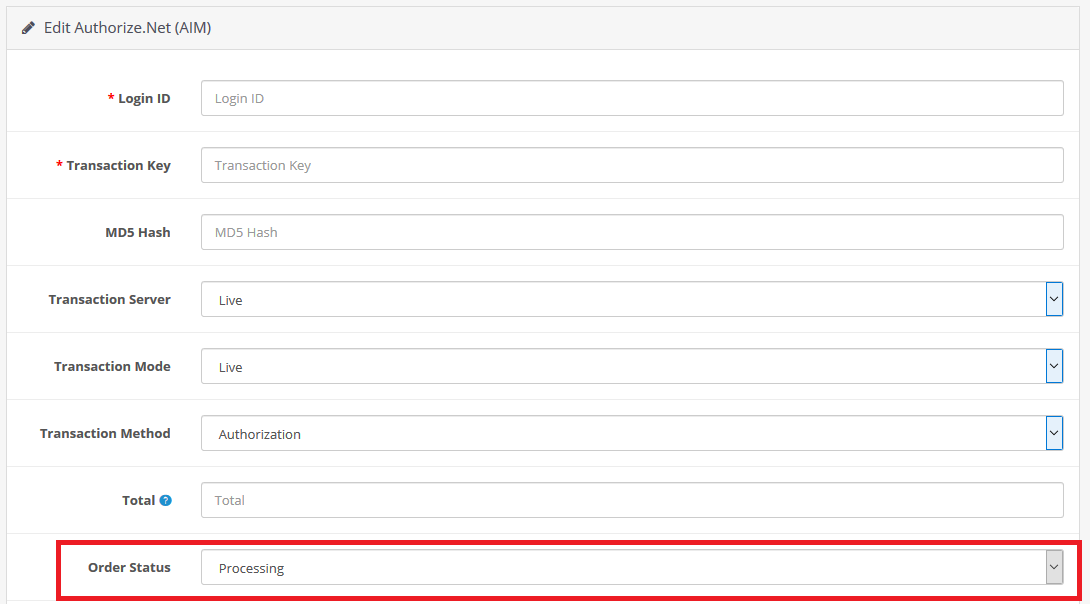
Task: Expand the Transaction Mode dropdown
Action: tap(632, 366)
